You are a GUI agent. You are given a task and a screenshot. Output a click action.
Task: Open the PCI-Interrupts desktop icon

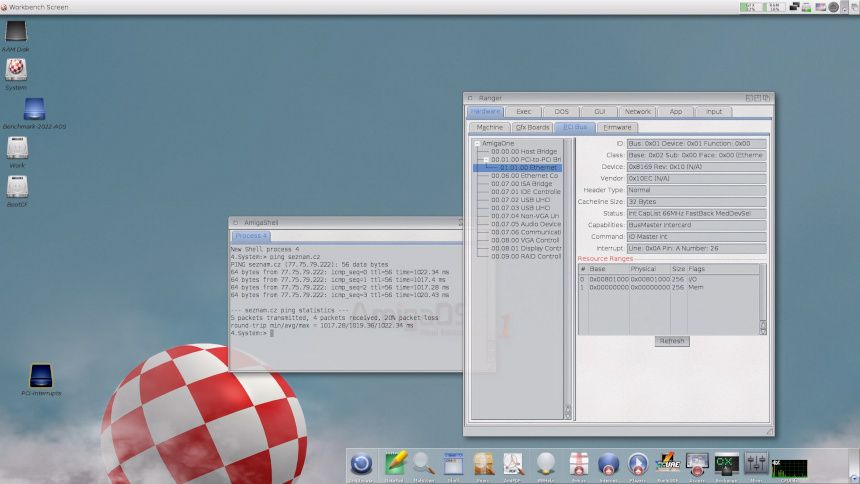click(41, 376)
